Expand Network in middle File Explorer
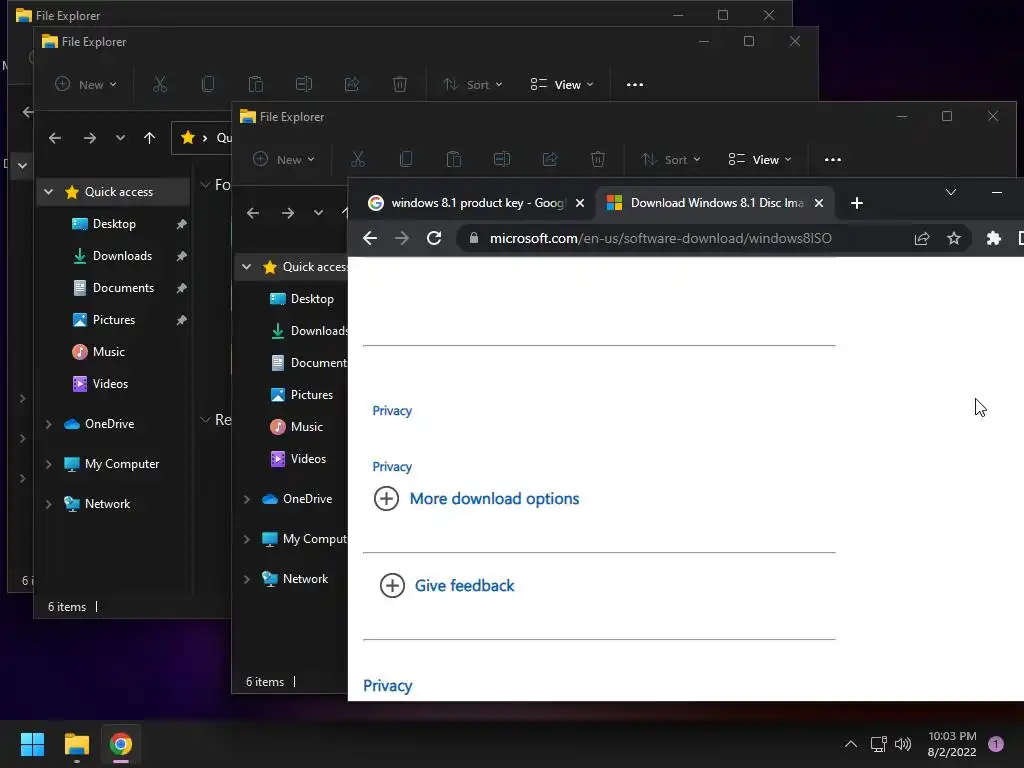Image resolution: width=1024 pixels, height=768 pixels. [48, 504]
